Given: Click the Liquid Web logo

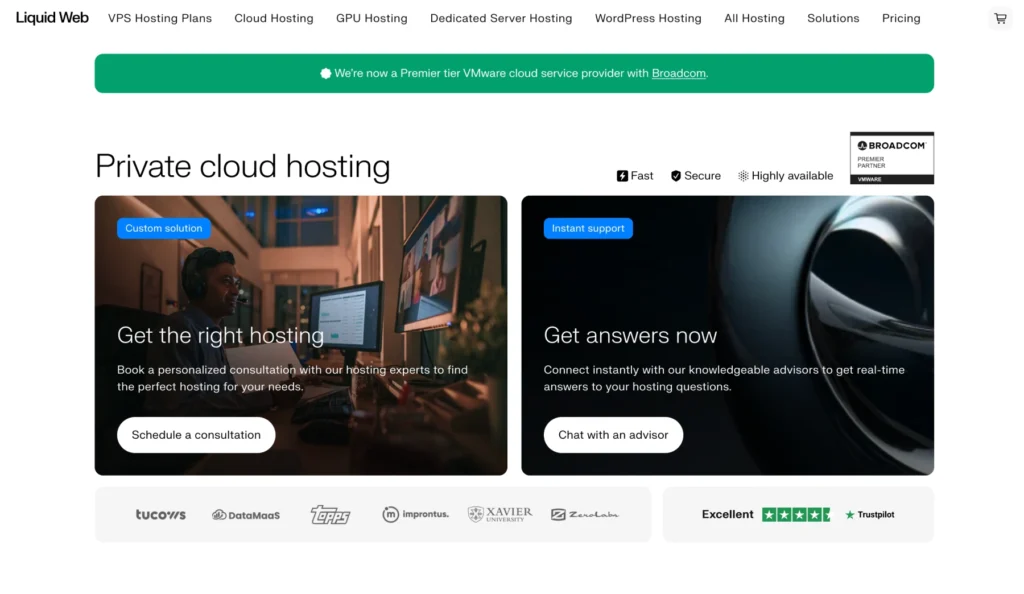Looking at the screenshot, I should (x=51, y=17).
